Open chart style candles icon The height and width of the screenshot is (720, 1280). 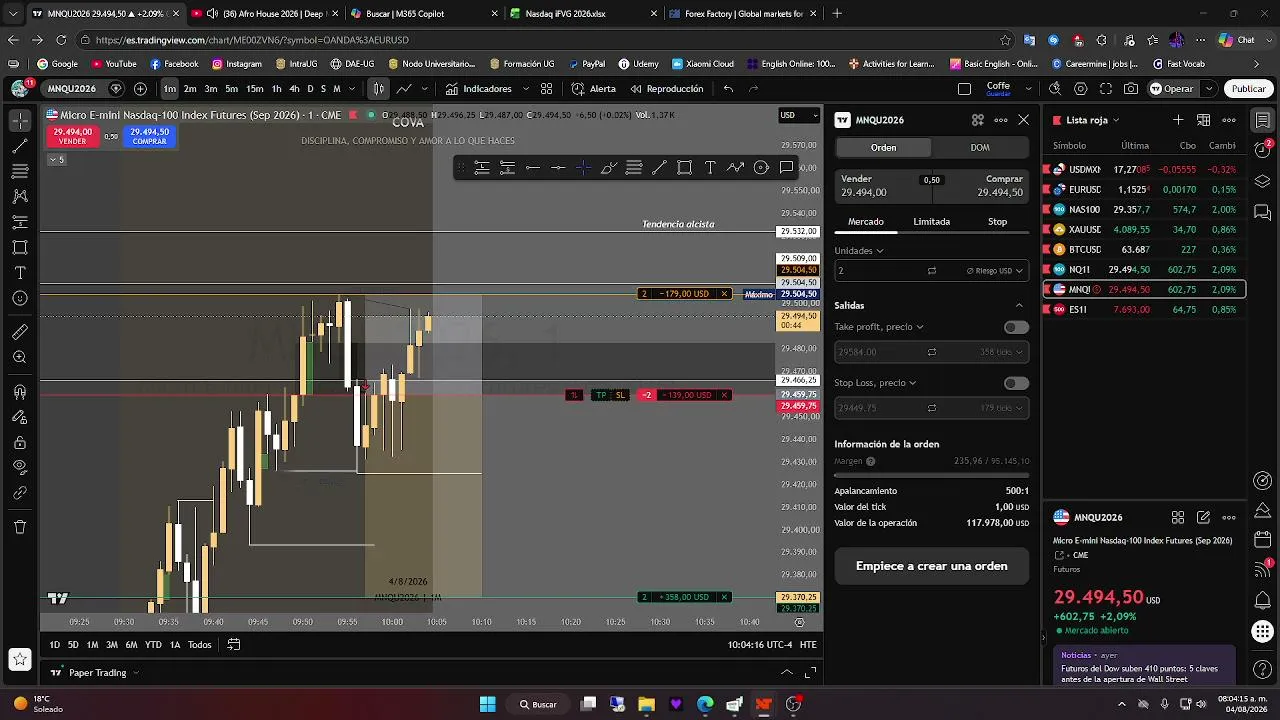click(378, 89)
